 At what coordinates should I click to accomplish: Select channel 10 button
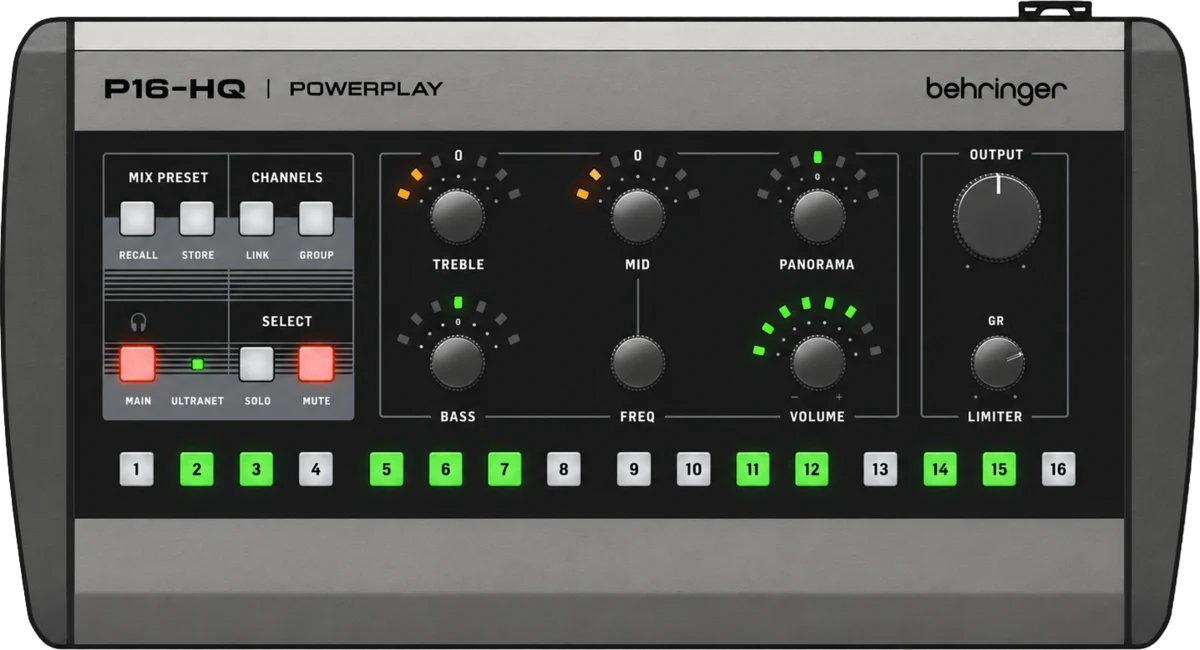(694, 469)
